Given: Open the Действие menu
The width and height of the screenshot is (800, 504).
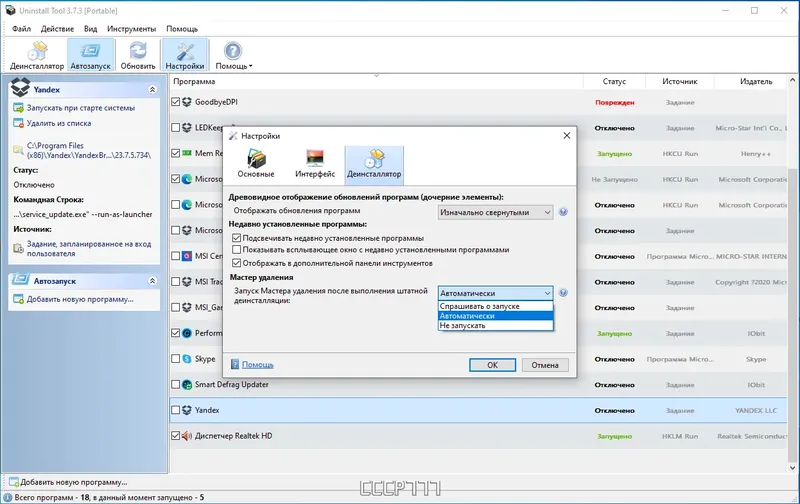Looking at the screenshot, I should [x=57, y=29].
